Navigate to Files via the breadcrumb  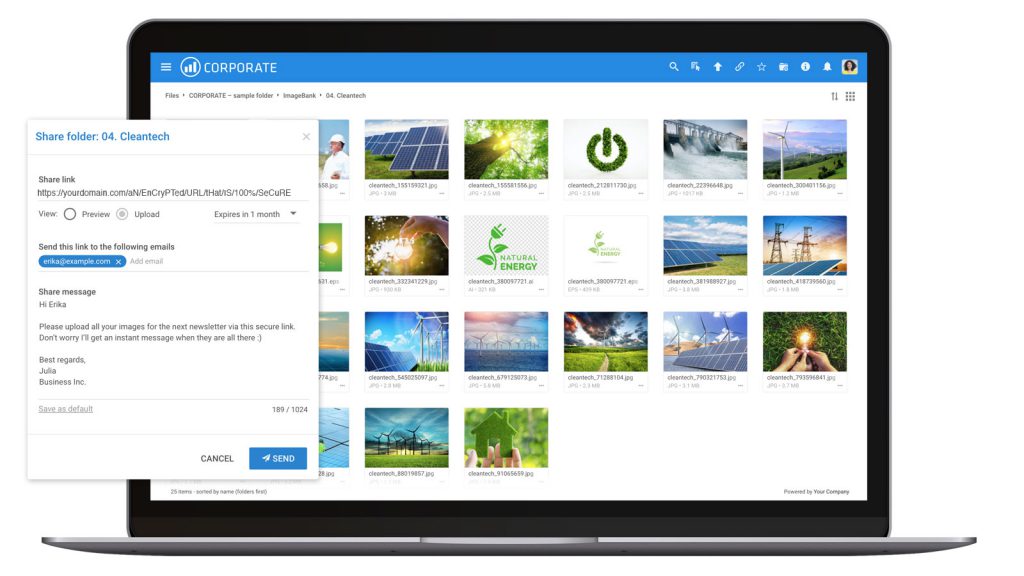coord(171,96)
